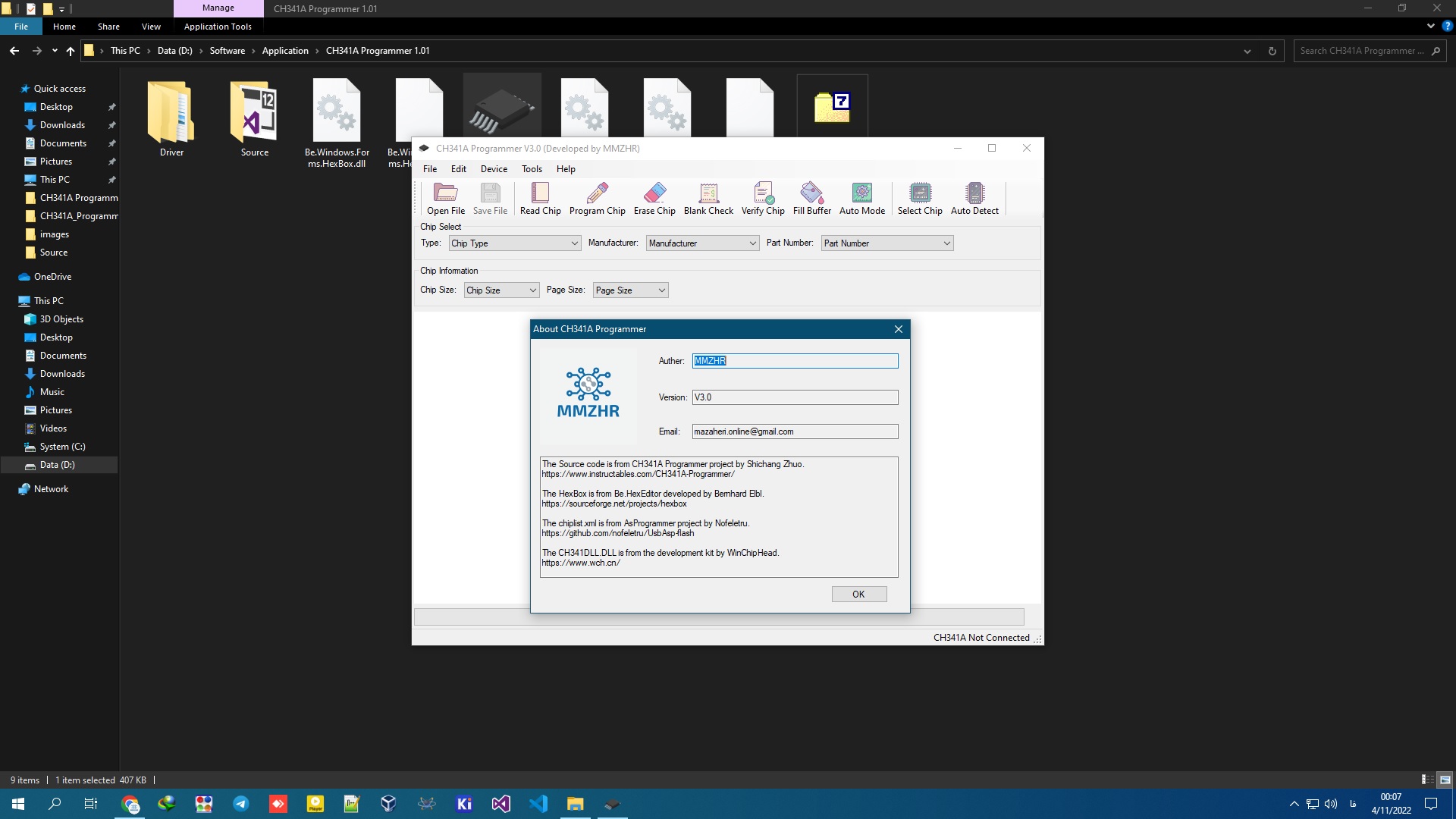Open the Edit menu in CH341A Programmer
1456x819 pixels.
pyautogui.click(x=459, y=169)
